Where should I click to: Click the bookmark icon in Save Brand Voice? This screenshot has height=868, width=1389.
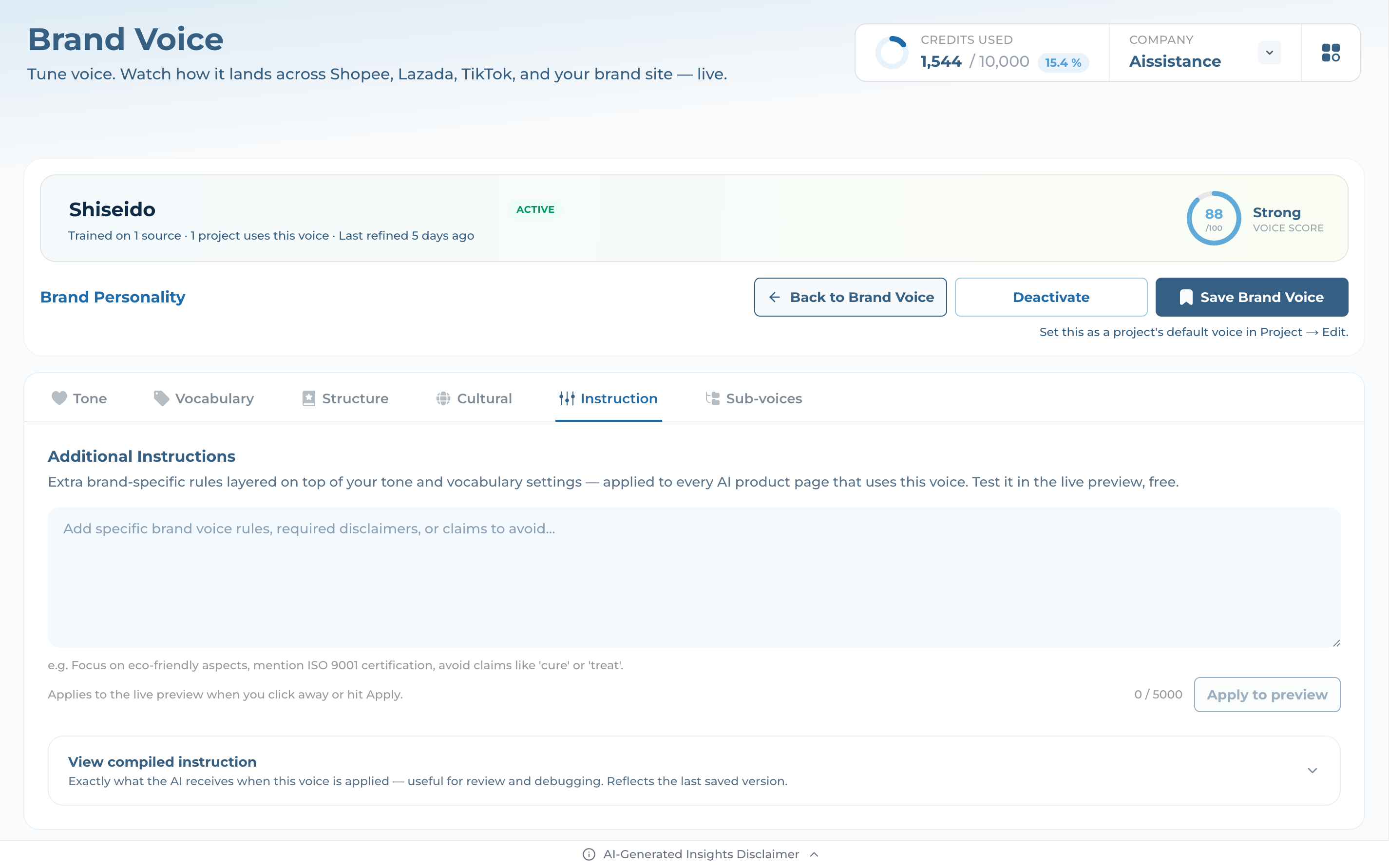point(1186,297)
